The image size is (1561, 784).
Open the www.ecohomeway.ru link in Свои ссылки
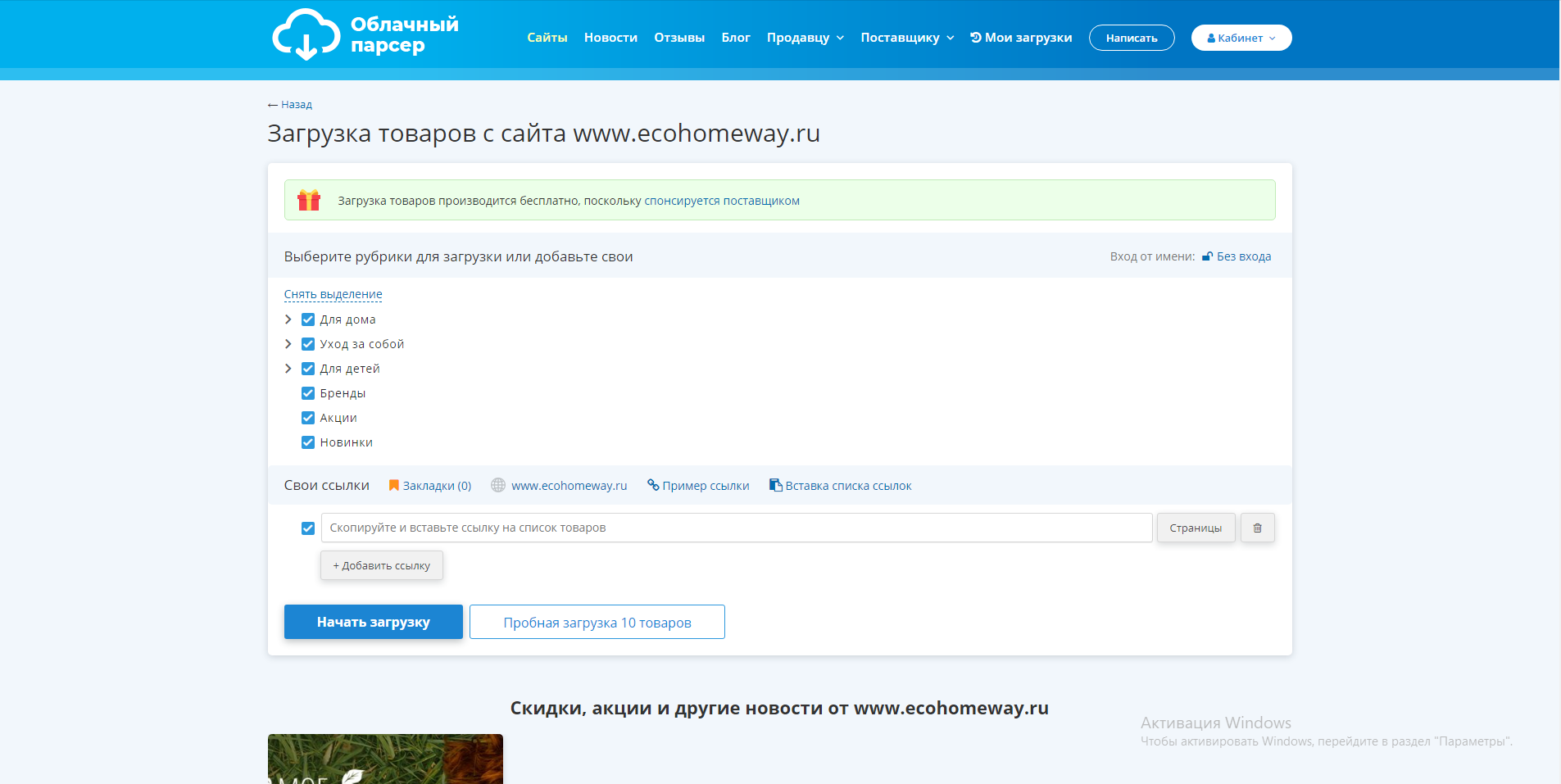coord(569,486)
